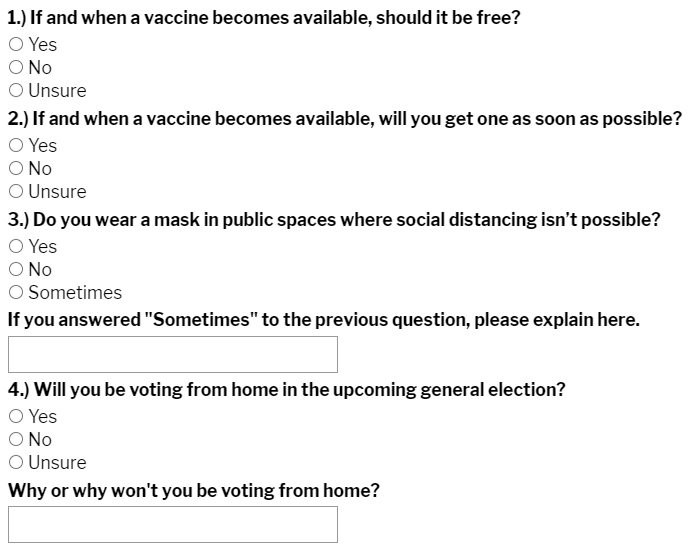Mark Unsure for the free vaccine question

pyautogui.click(x=16, y=91)
